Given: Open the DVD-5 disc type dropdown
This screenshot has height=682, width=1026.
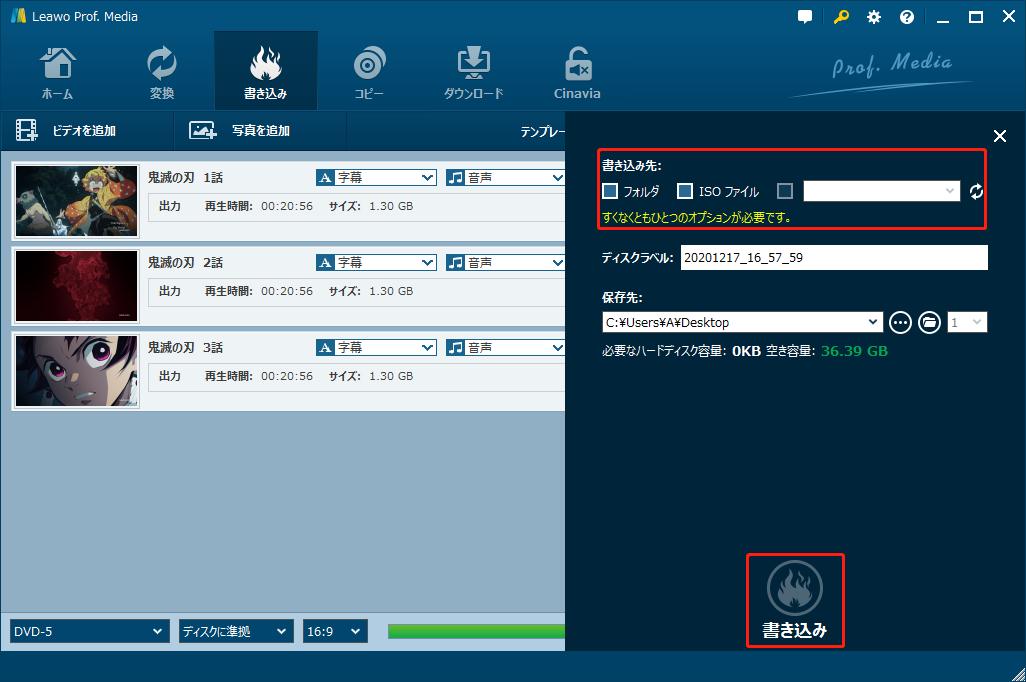Looking at the screenshot, I should [90, 632].
